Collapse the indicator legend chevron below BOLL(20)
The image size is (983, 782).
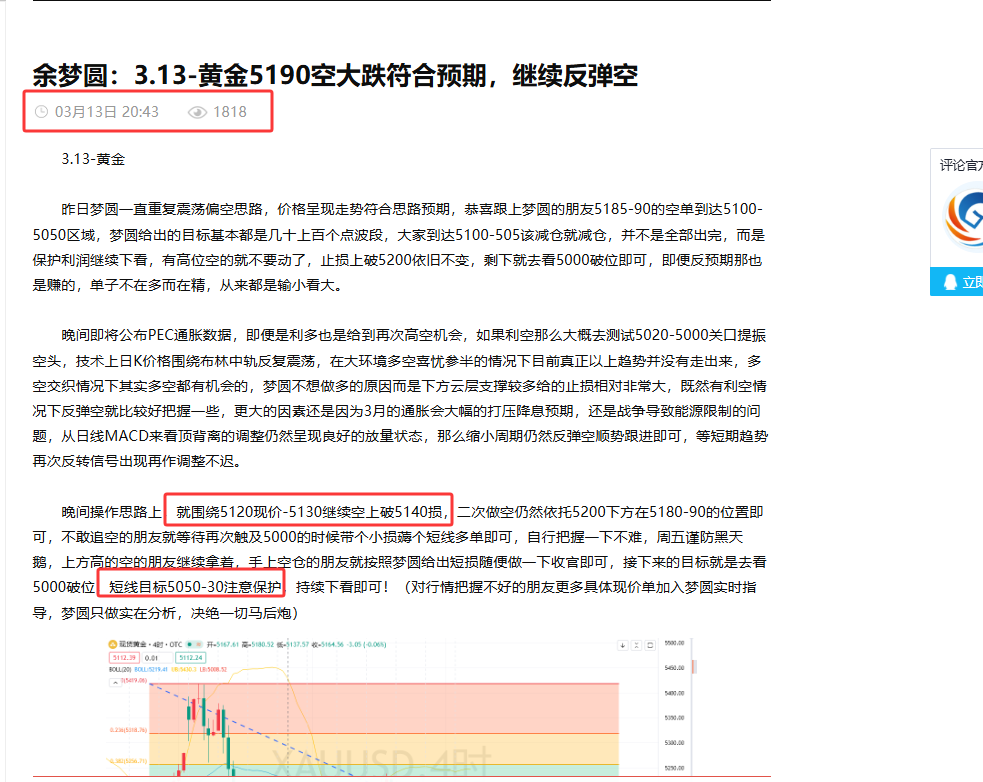click(x=115, y=682)
